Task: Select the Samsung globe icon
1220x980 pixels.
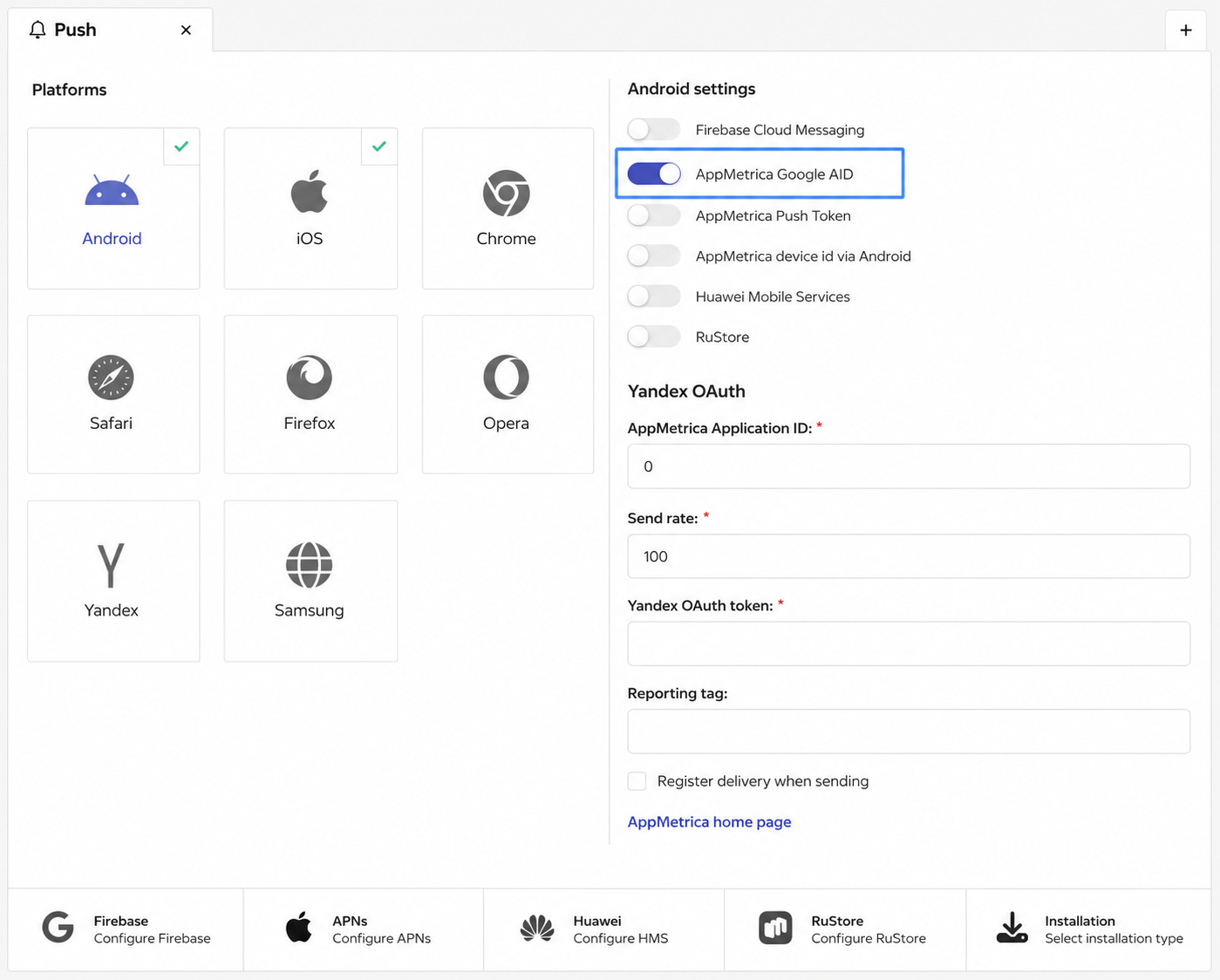Action: (310, 565)
